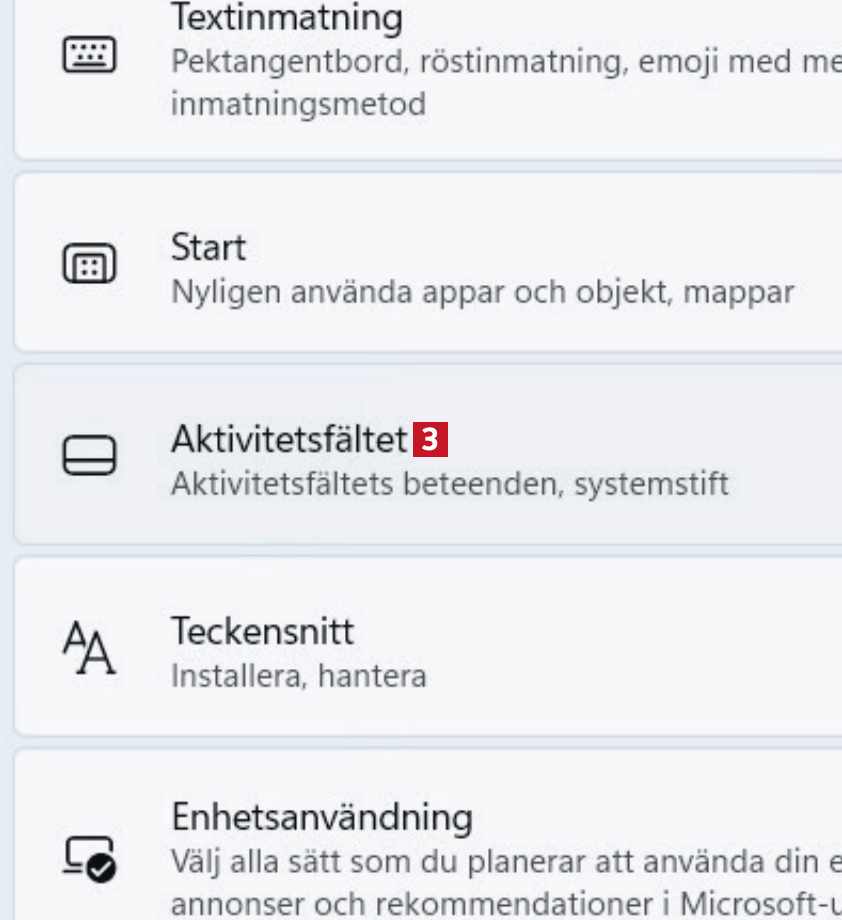Open the Start personalization settings

tap(208, 247)
